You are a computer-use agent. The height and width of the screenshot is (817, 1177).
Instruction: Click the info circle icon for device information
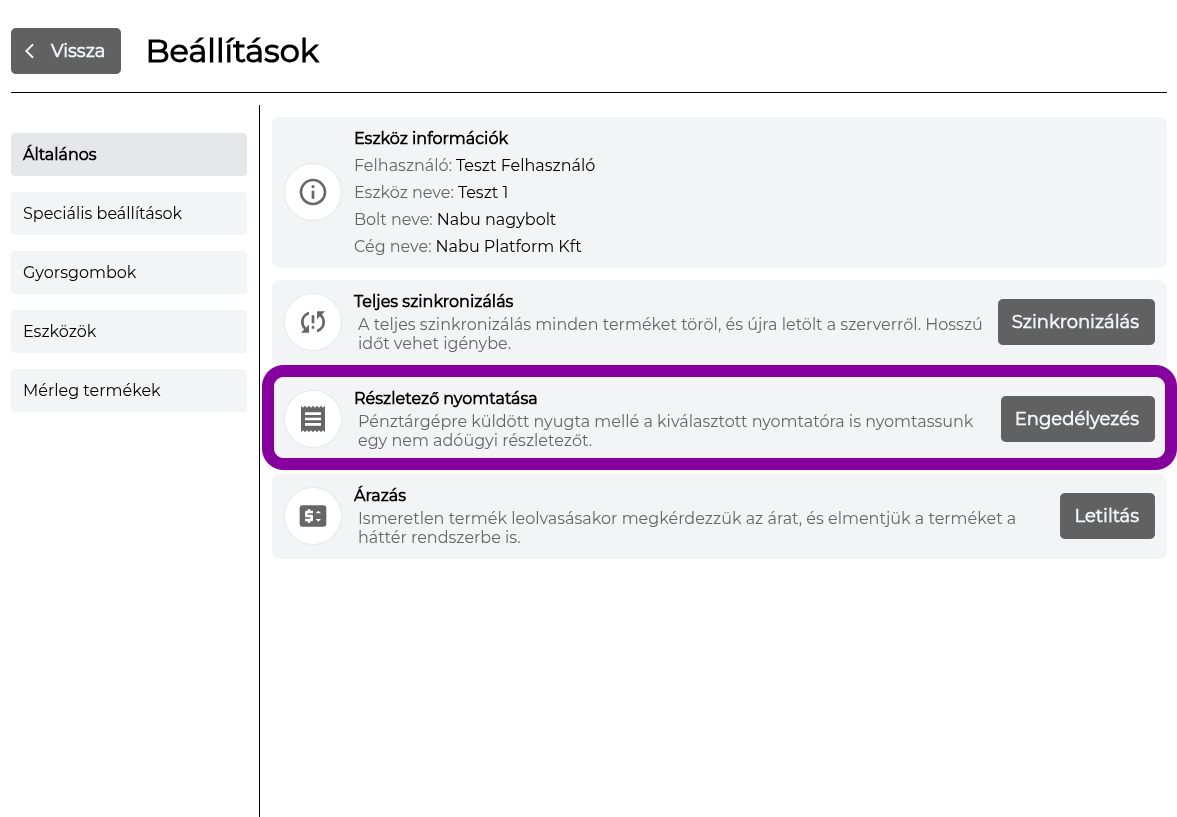pyautogui.click(x=313, y=192)
